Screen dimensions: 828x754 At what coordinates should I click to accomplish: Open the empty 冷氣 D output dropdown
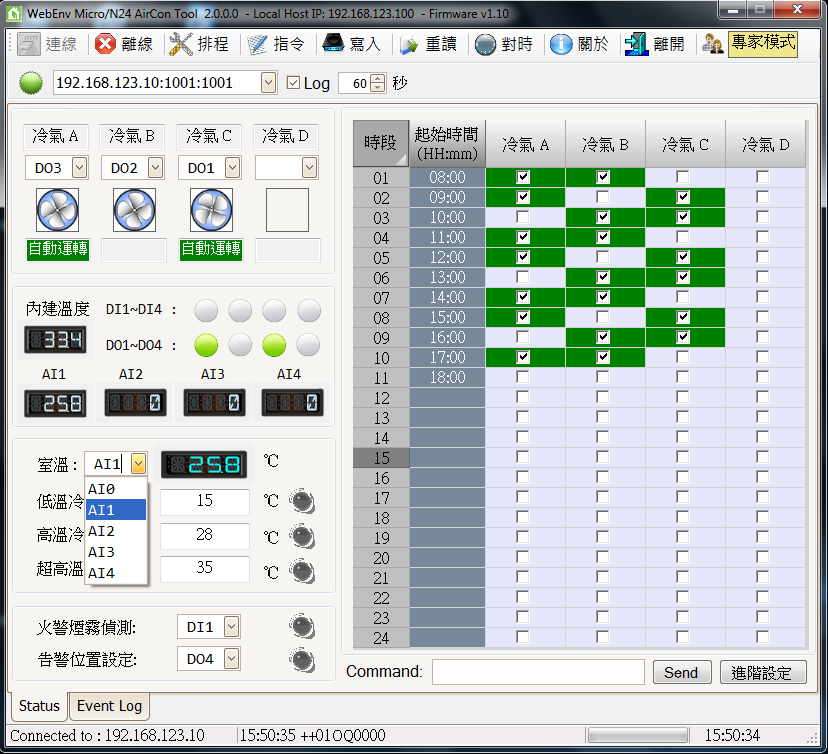click(x=309, y=168)
